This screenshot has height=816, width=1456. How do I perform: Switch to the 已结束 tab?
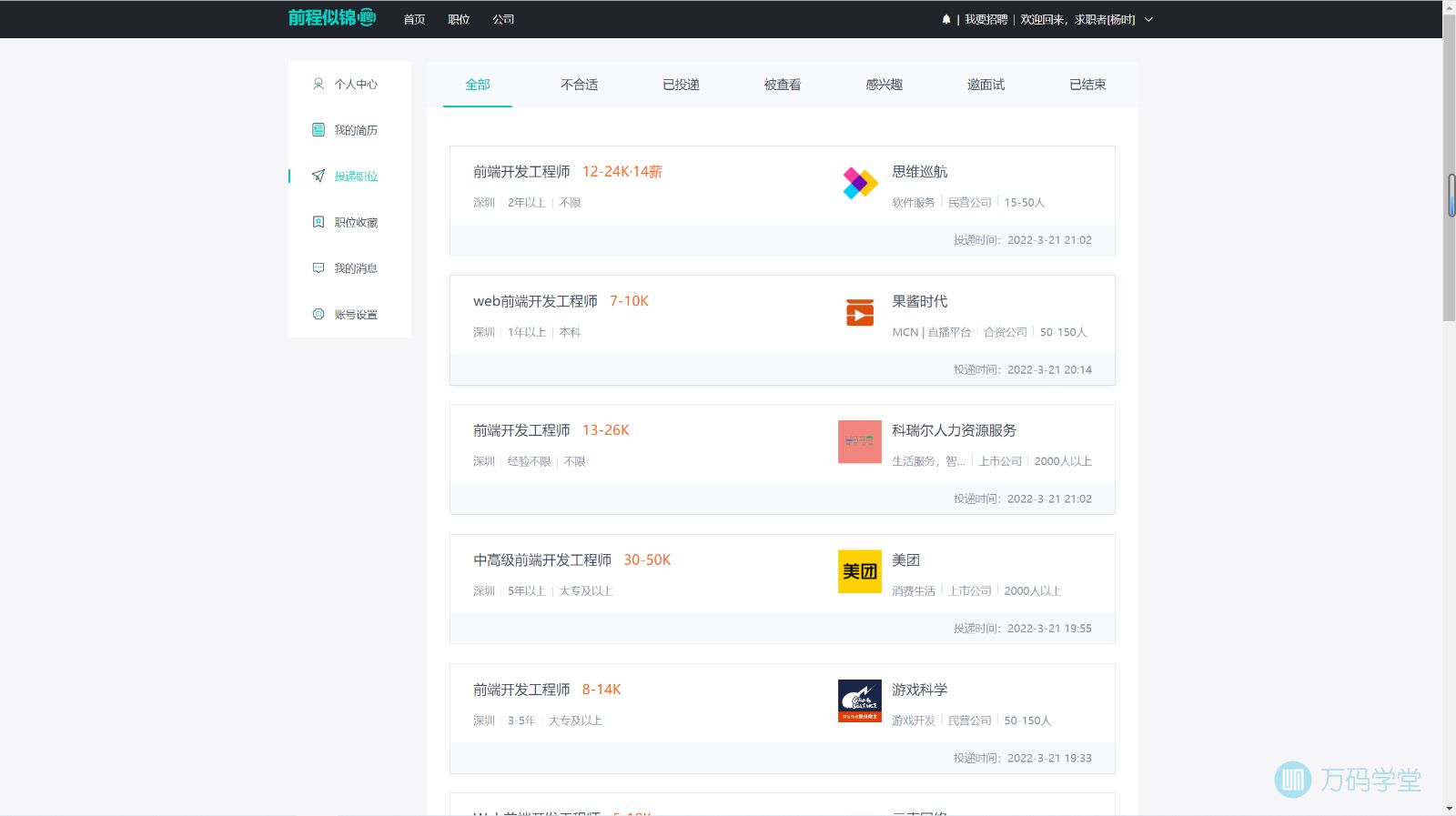pos(1087,85)
